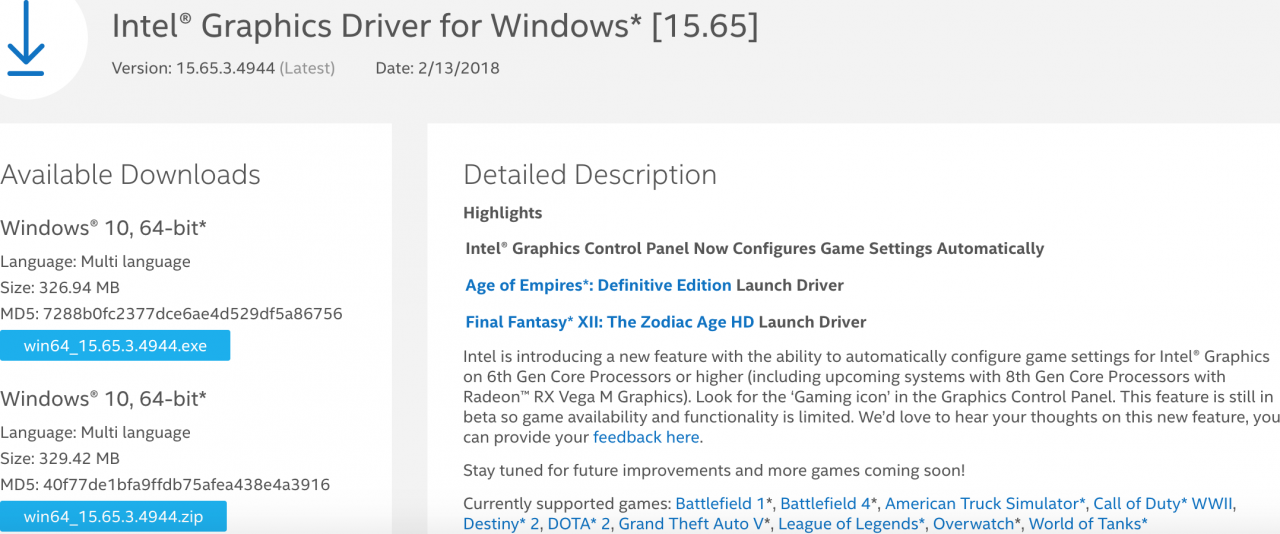Download win64_15.65.3.4944.exe file
The width and height of the screenshot is (1280, 534).
coord(115,346)
